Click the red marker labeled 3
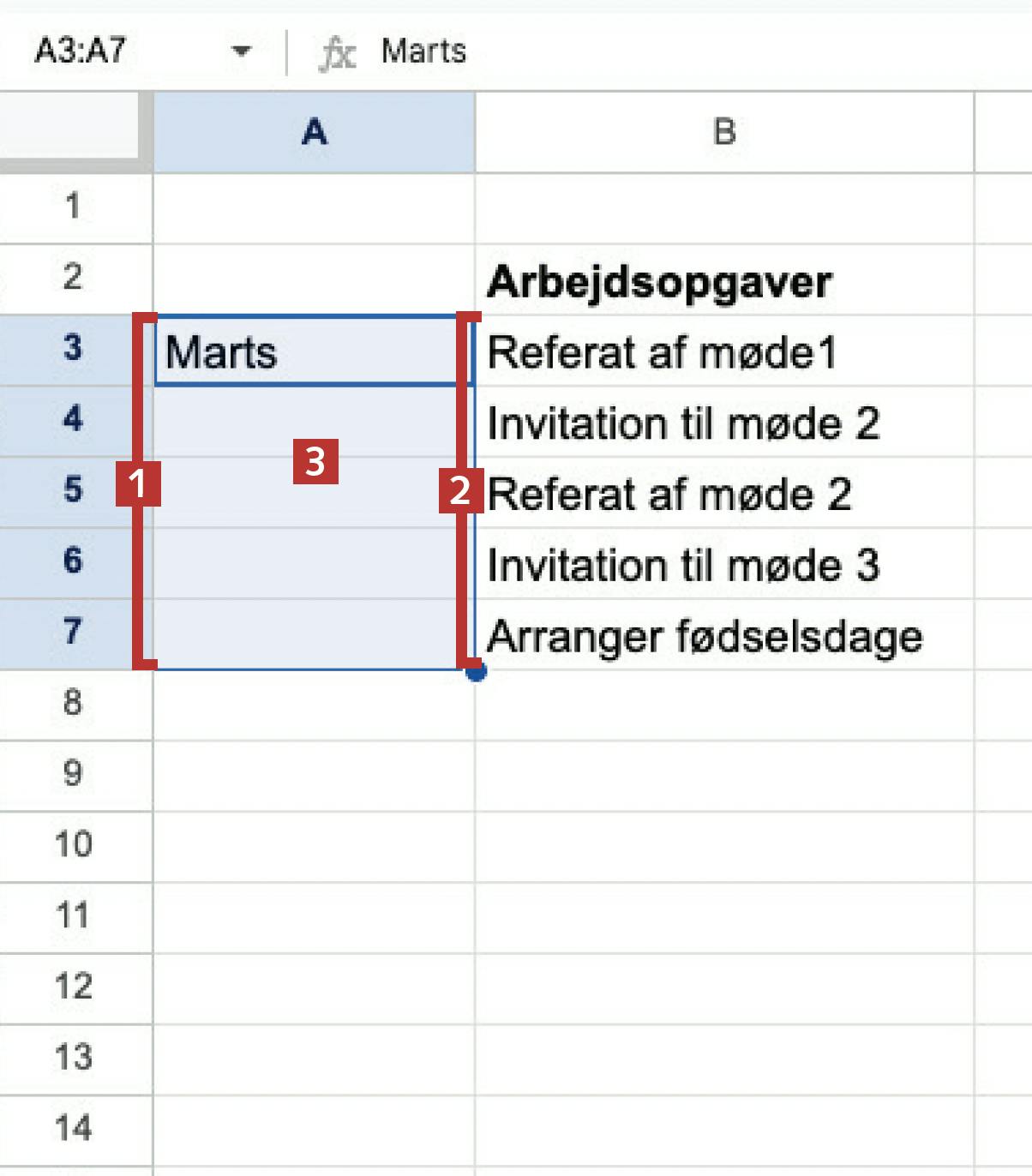The width and height of the screenshot is (1032, 1176). tap(315, 461)
